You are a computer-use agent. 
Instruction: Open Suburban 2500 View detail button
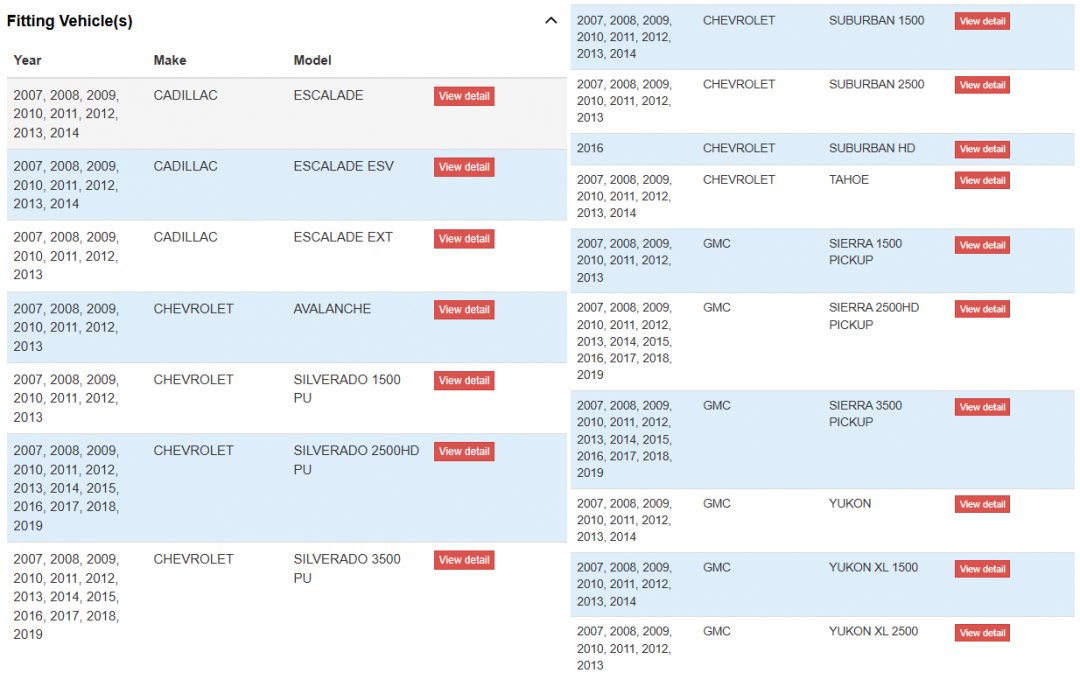pos(982,85)
